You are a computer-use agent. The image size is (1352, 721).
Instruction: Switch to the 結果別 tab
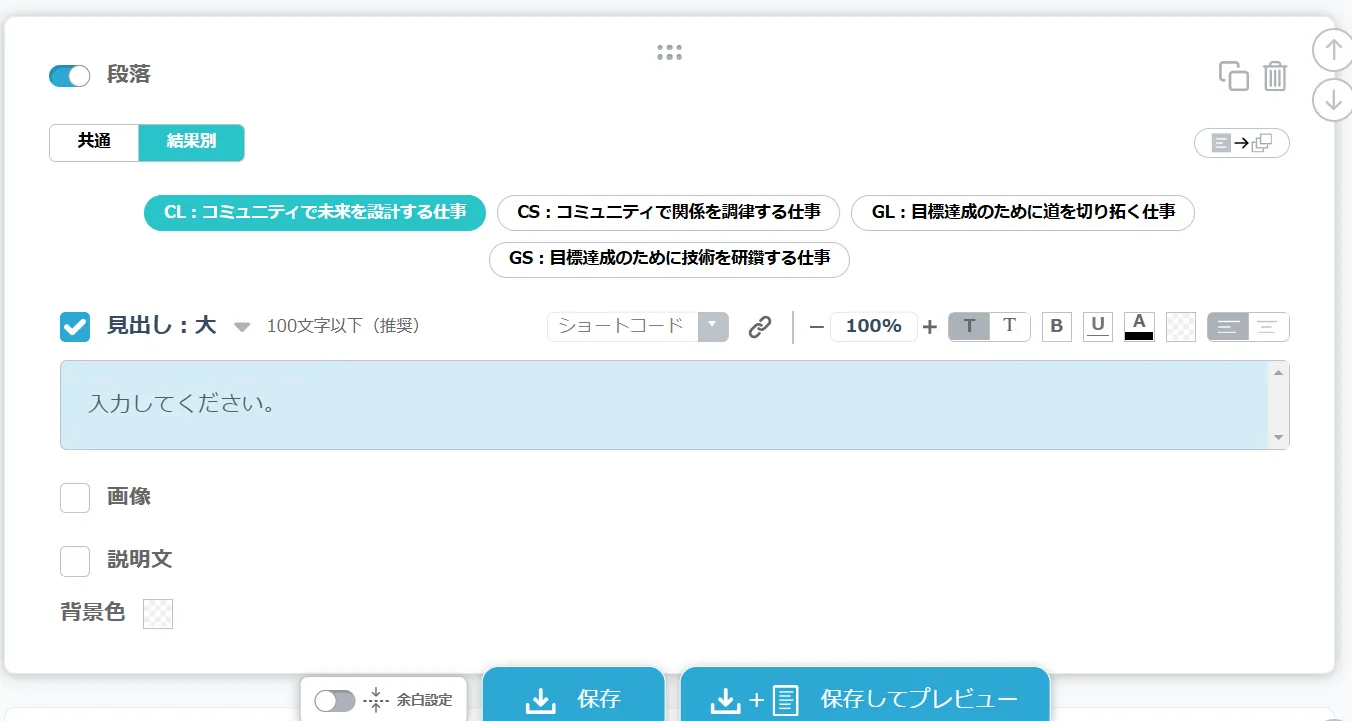click(x=191, y=143)
